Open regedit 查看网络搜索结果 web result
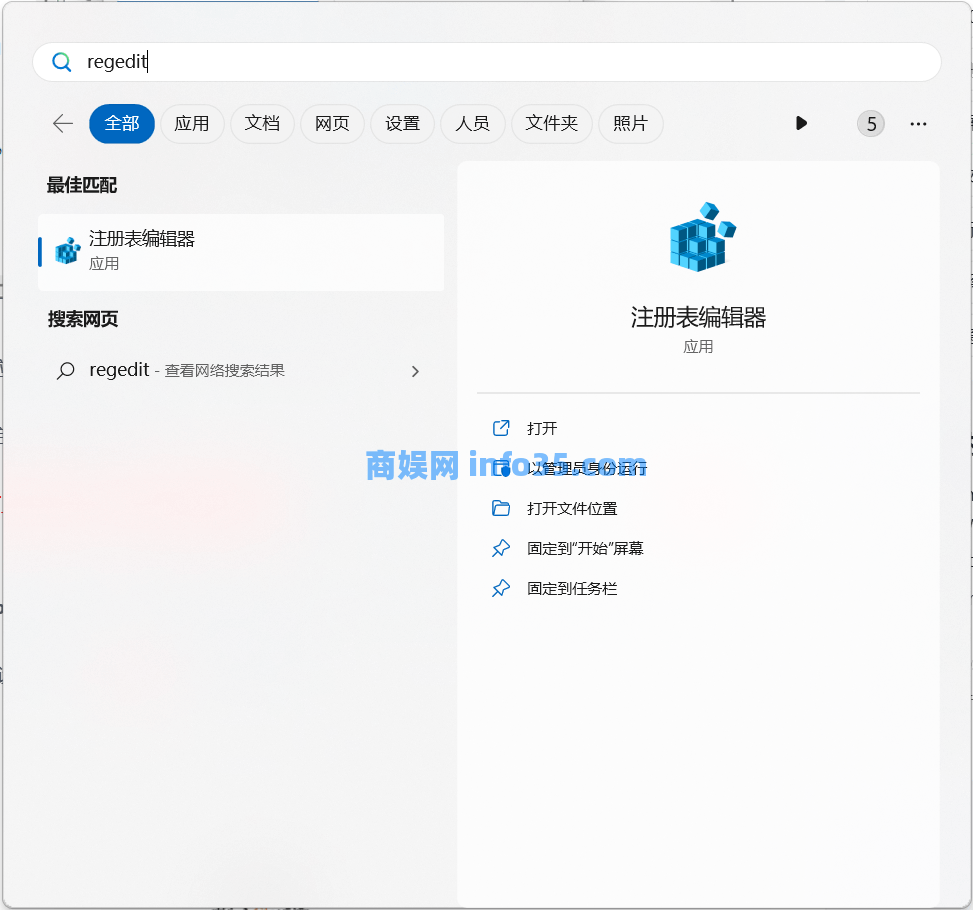The image size is (973, 910). click(x=187, y=371)
